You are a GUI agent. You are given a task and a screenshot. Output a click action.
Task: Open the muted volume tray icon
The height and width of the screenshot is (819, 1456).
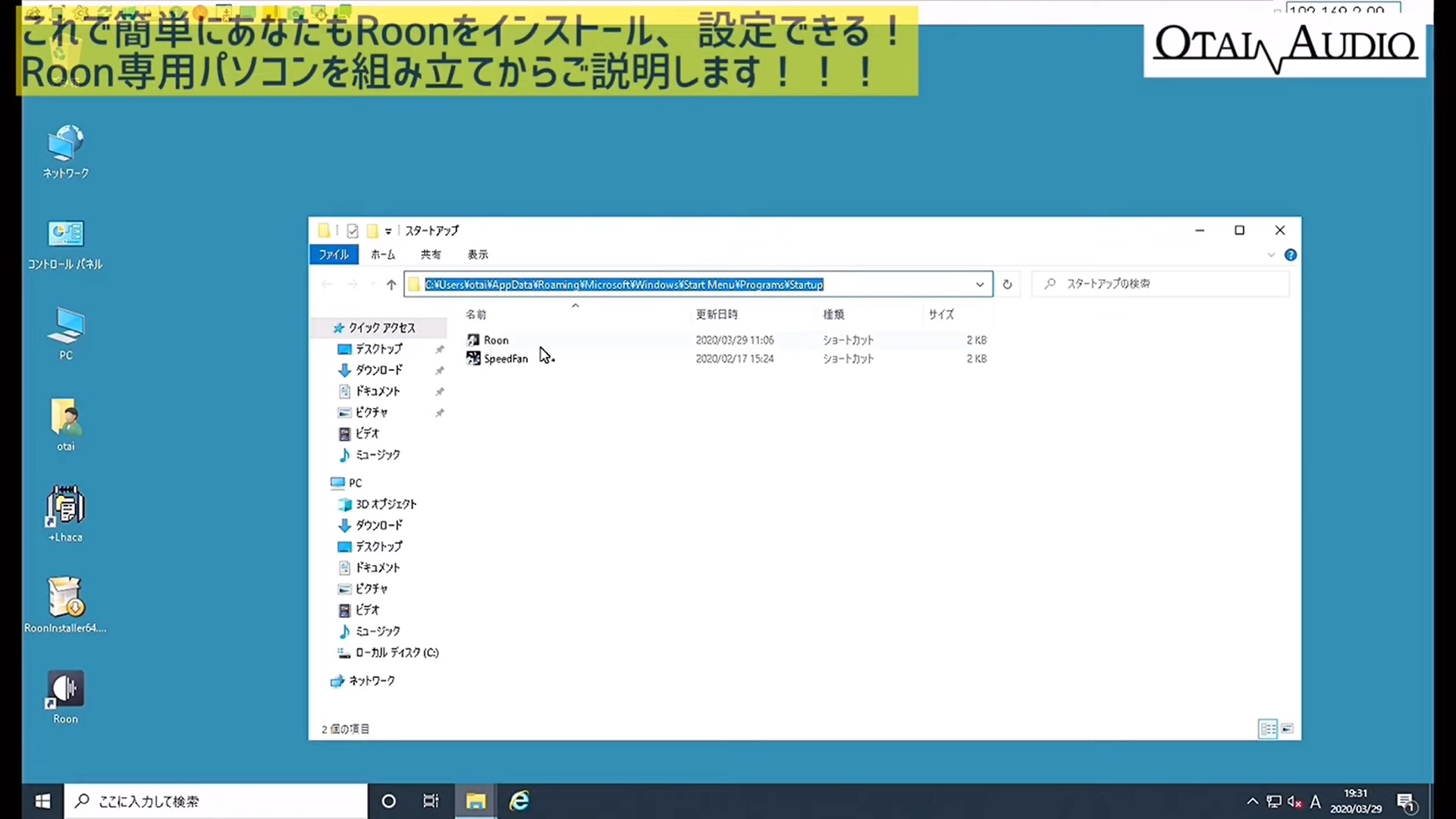click(1294, 802)
